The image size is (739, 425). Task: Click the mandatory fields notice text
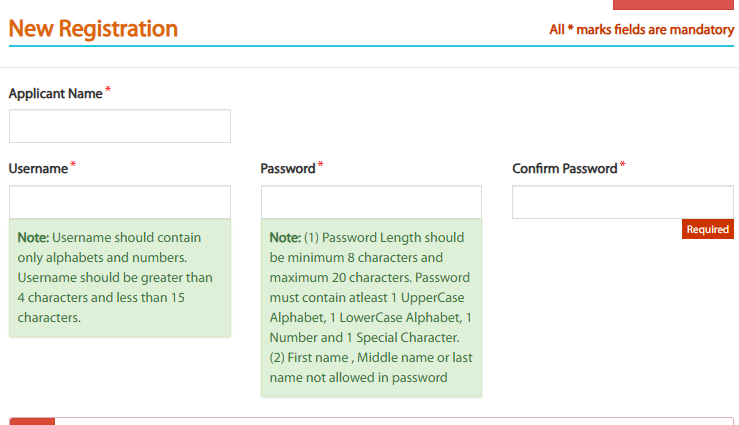tap(641, 30)
